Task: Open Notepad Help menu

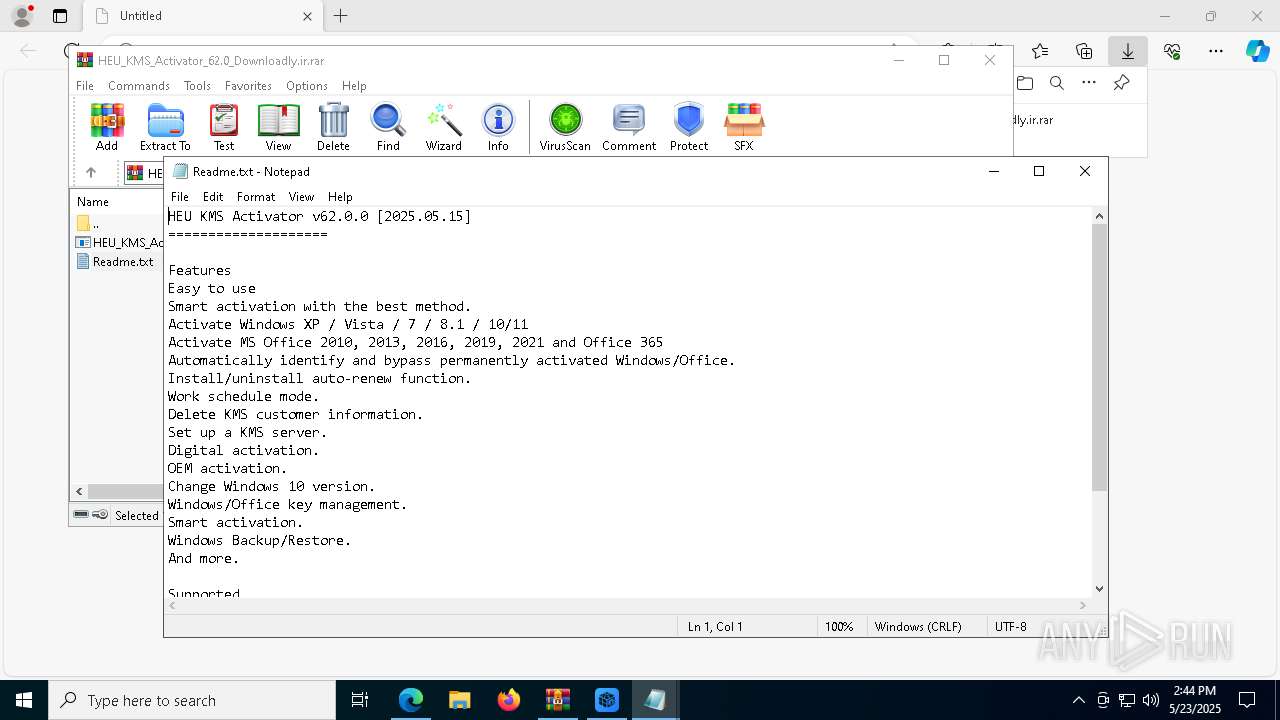Action: click(x=340, y=197)
